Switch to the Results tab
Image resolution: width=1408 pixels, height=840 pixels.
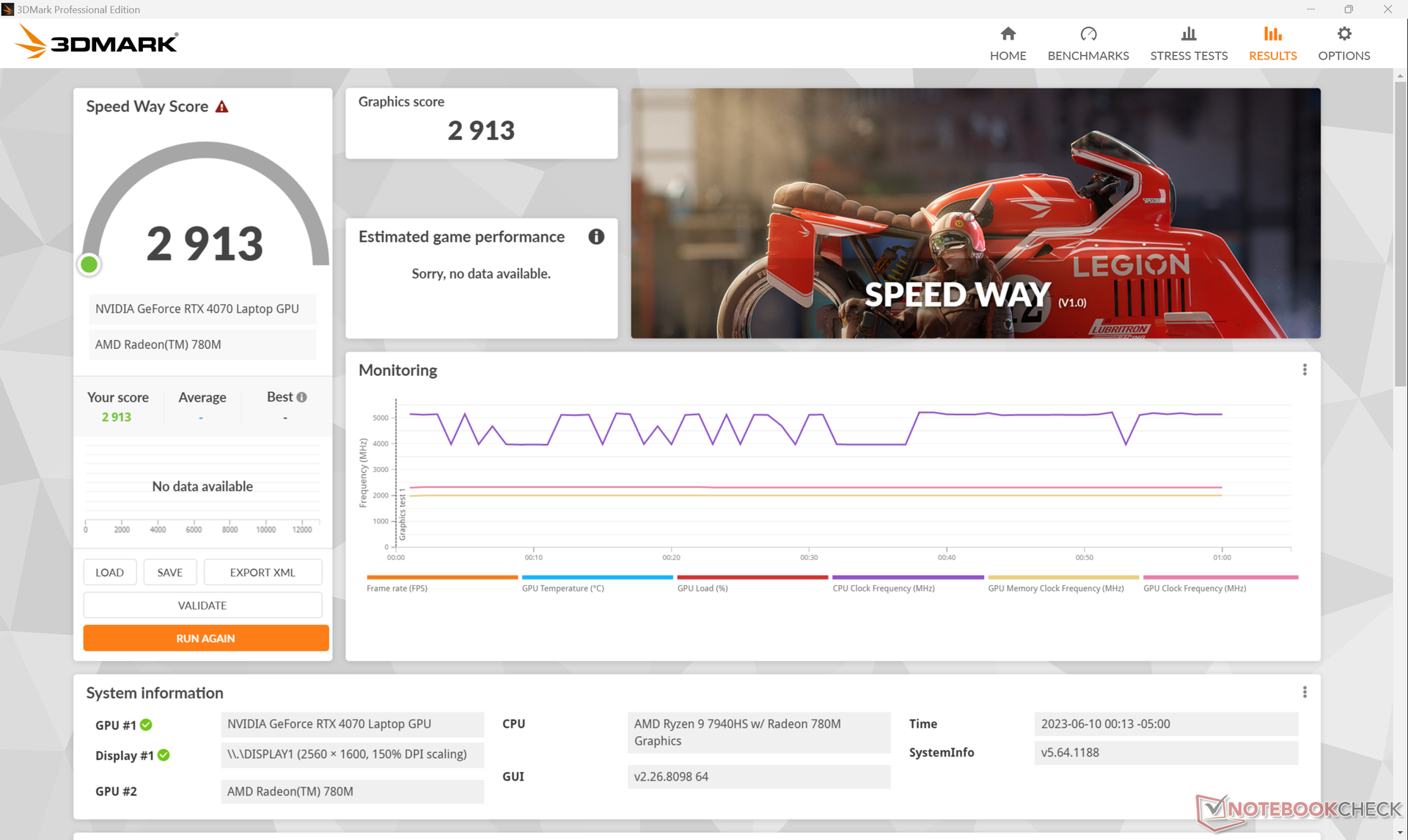1272,44
